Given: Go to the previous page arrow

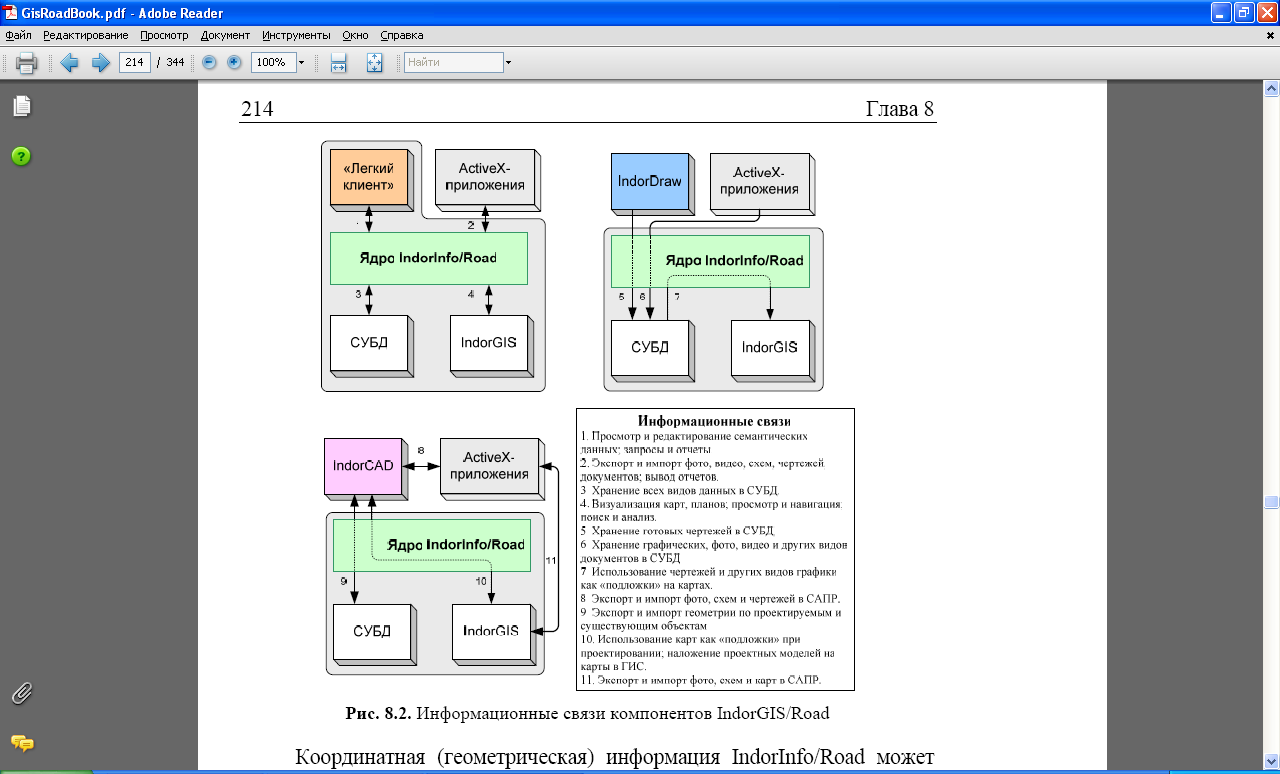Looking at the screenshot, I should point(69,63).
